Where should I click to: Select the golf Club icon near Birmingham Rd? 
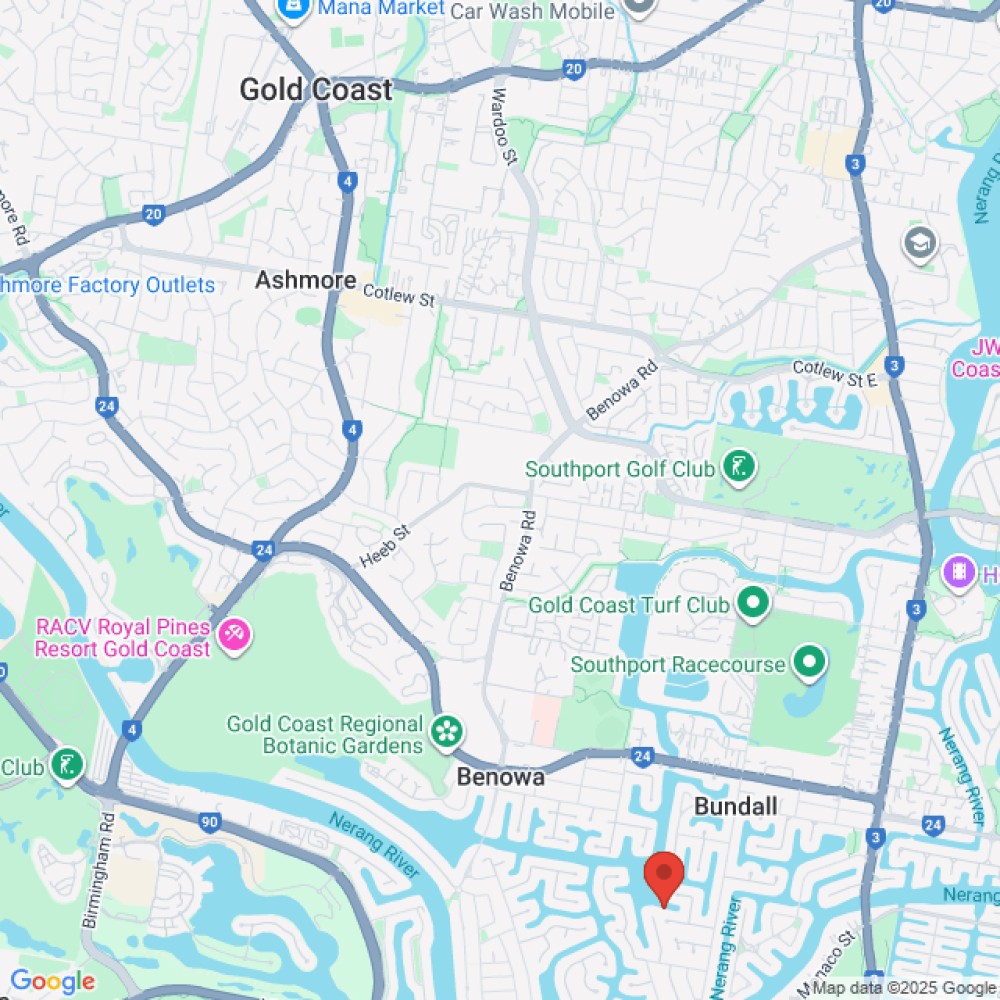click(67, 765)
